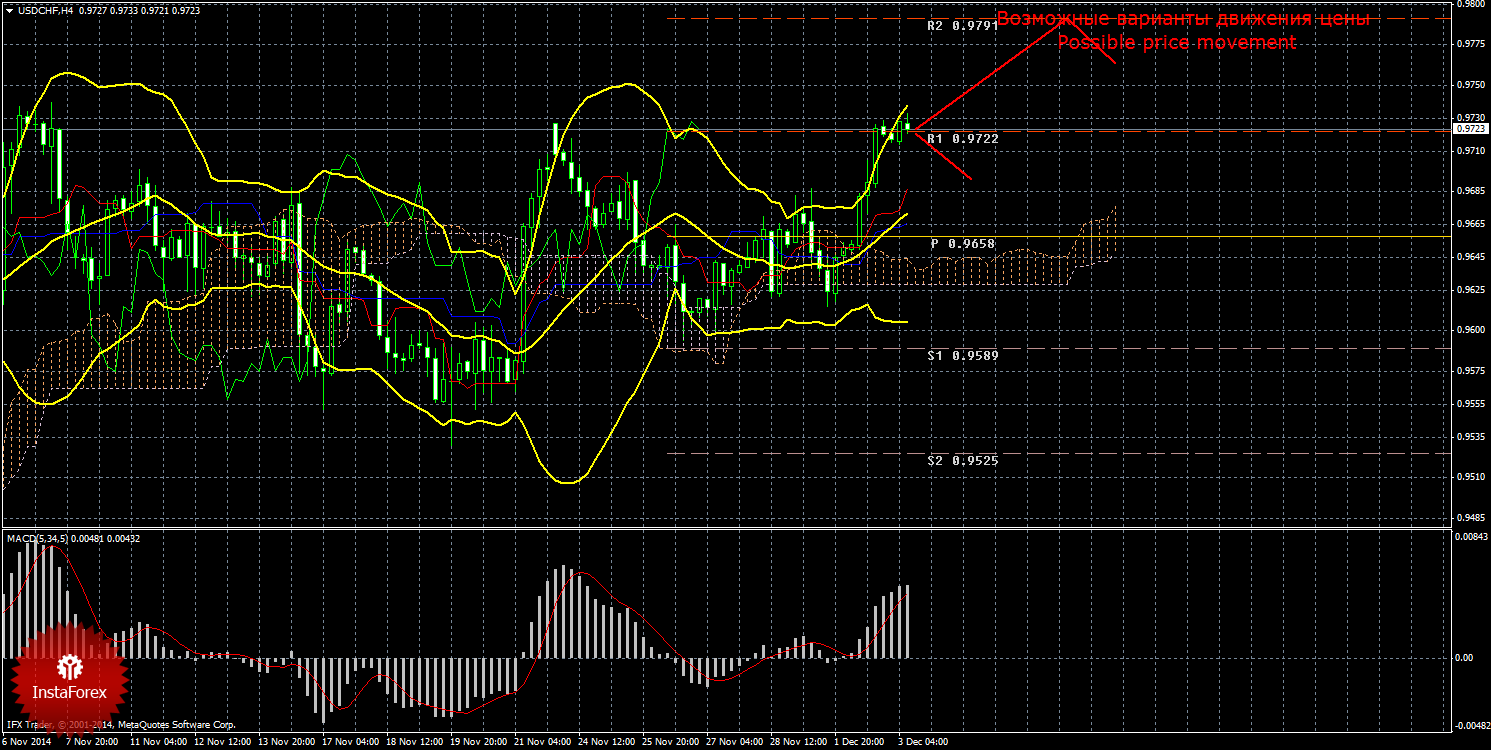Click the 19 Nov 20:00 time label

478,743
